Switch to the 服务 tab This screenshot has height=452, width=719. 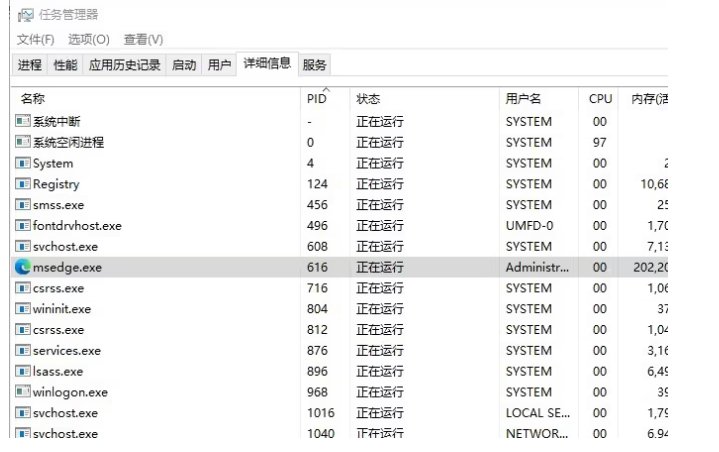pyautogui.click(x=314, y=65)
